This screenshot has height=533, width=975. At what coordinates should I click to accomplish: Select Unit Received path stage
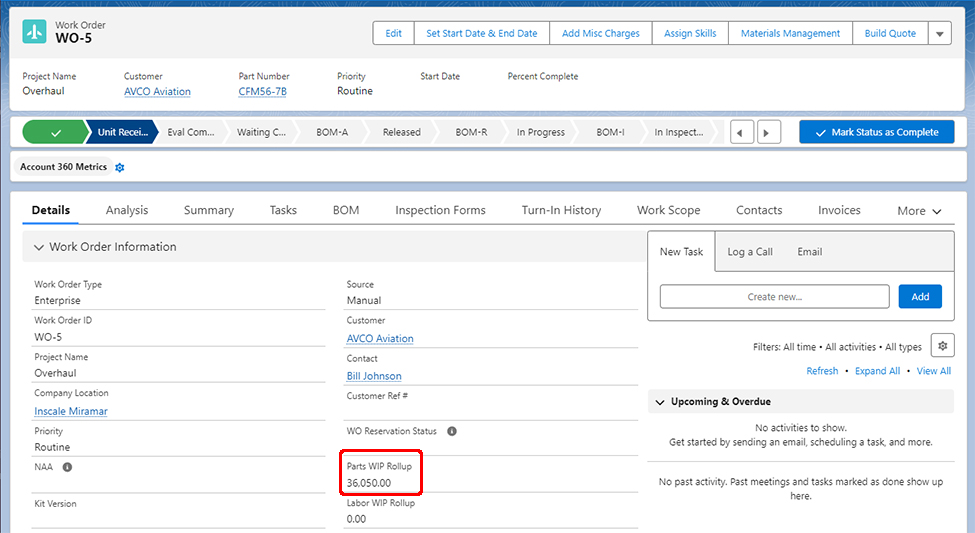[122, 132]
